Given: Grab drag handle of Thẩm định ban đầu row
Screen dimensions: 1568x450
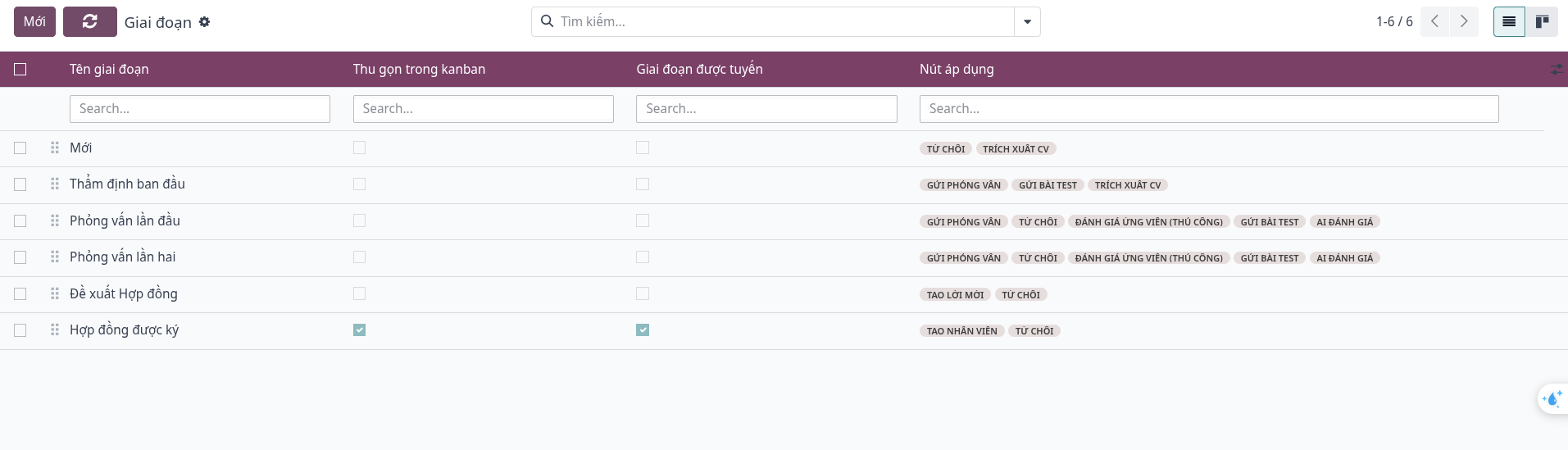Looking at the screenshot, I should coord(55,184).
